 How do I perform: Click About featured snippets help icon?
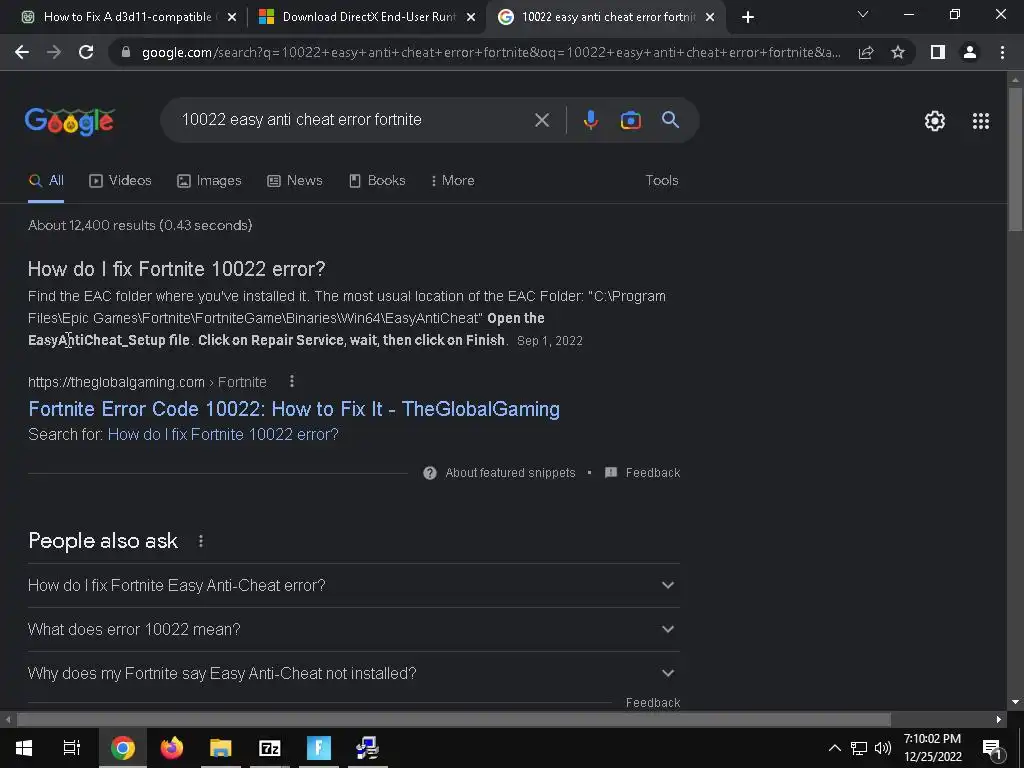click(x=430, y=473)
